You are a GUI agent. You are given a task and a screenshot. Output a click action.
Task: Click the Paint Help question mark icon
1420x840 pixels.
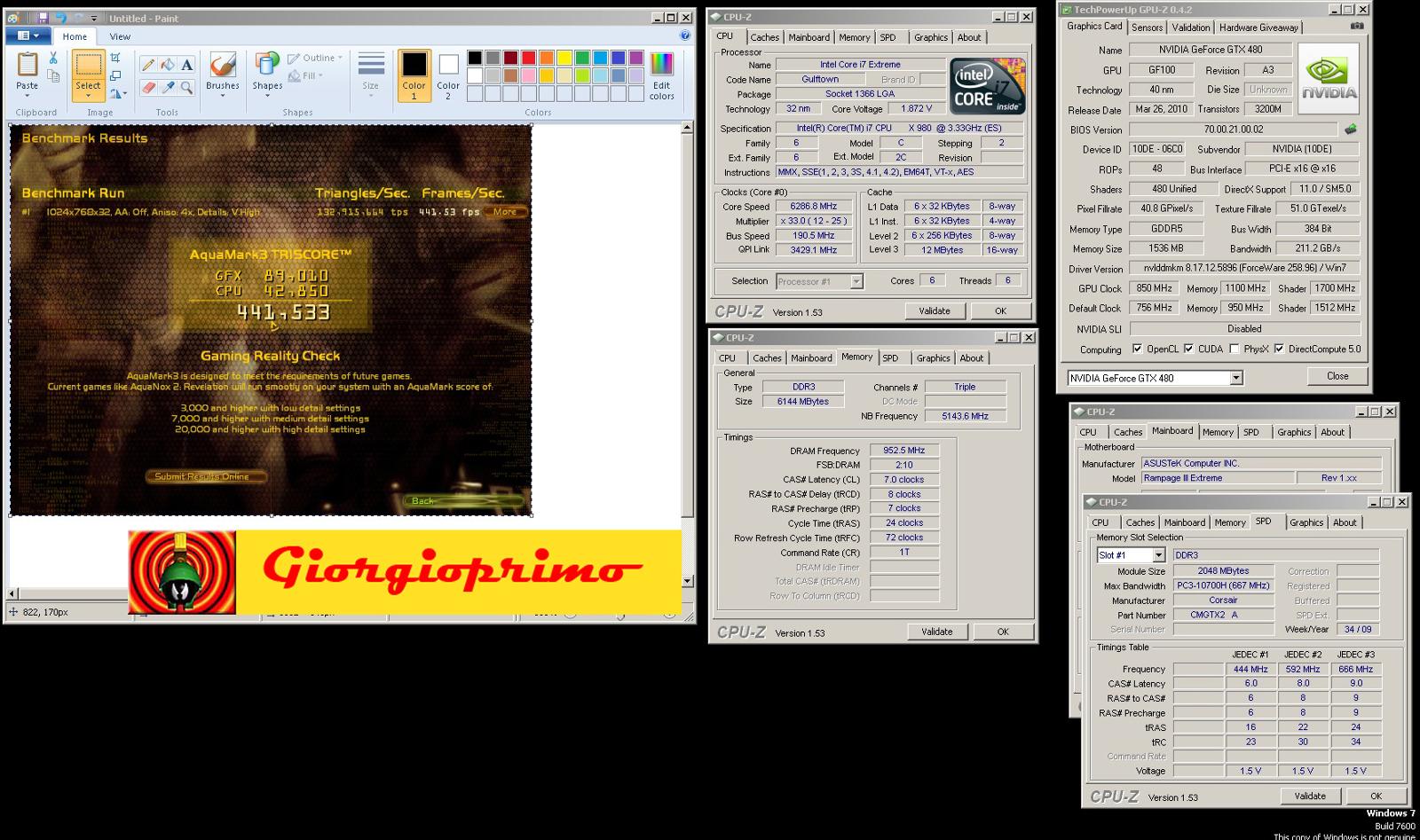click(685, 35)
